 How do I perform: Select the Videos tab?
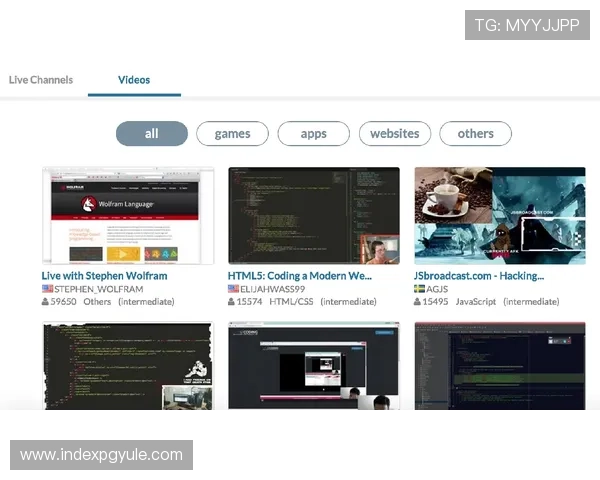click(134, 80)
